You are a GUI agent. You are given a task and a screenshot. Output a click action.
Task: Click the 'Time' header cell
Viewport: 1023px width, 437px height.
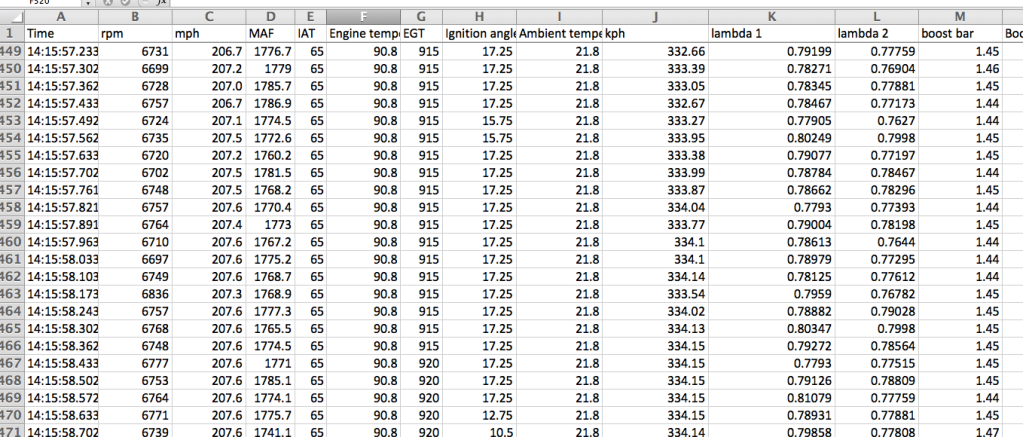click(62, 33)
